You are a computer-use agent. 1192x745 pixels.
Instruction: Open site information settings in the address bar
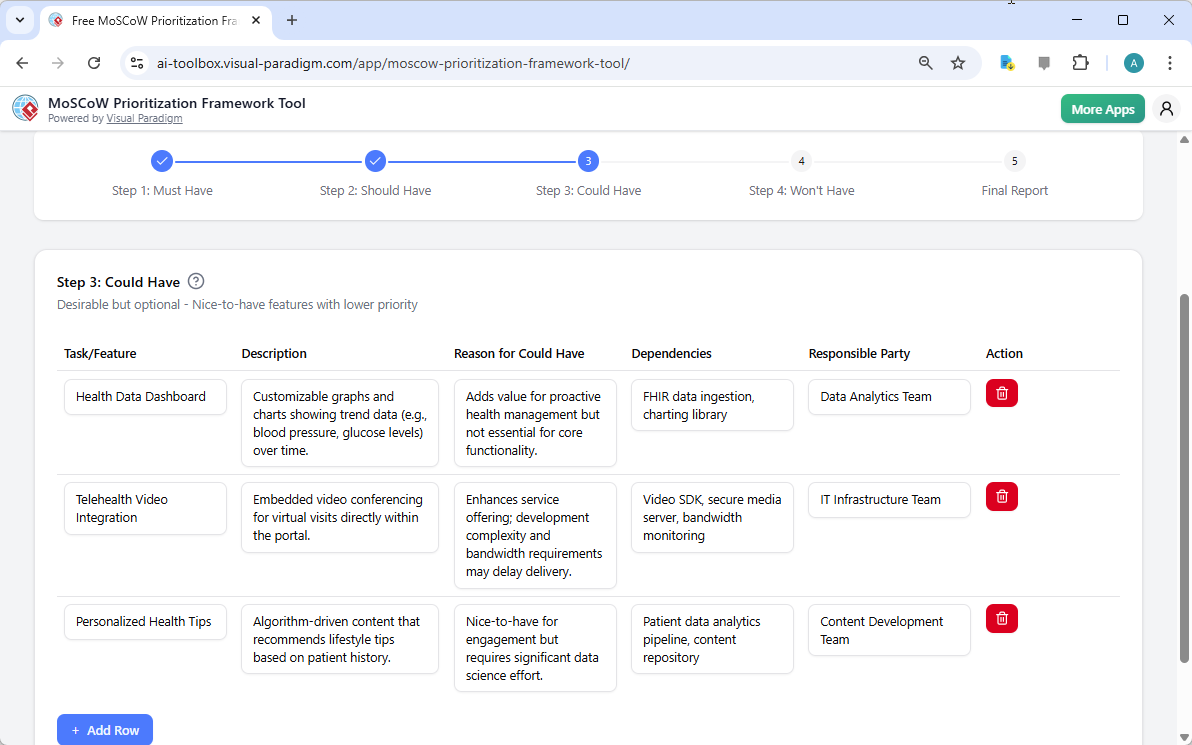point(136,62)
